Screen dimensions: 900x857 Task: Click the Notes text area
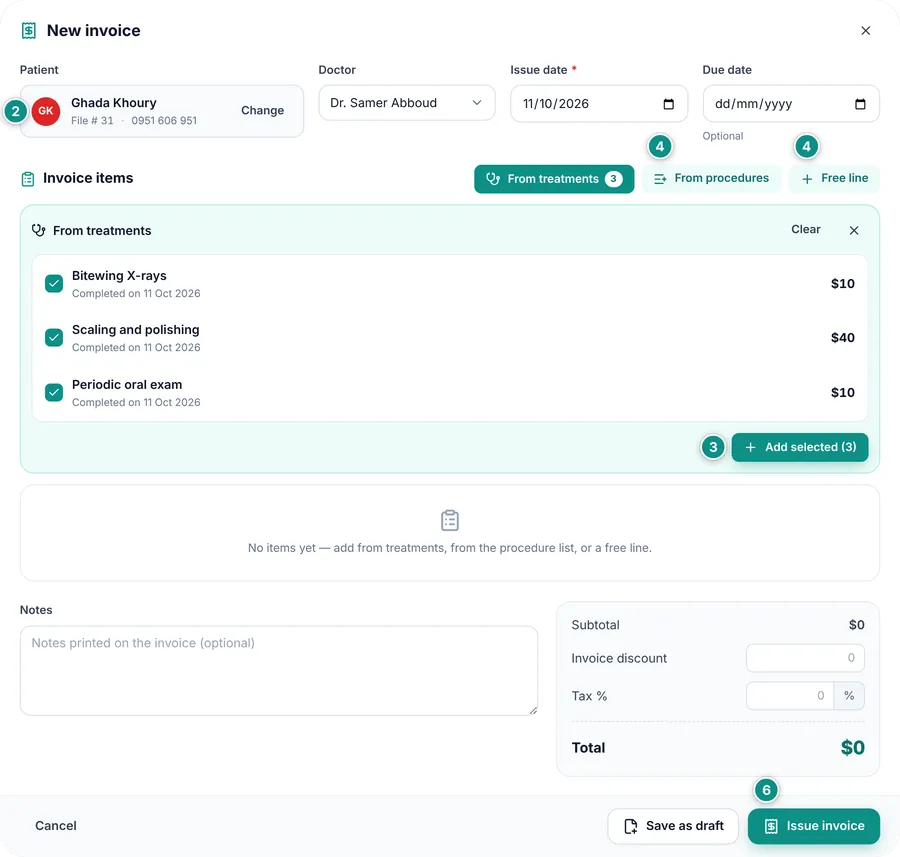(279, 670)
